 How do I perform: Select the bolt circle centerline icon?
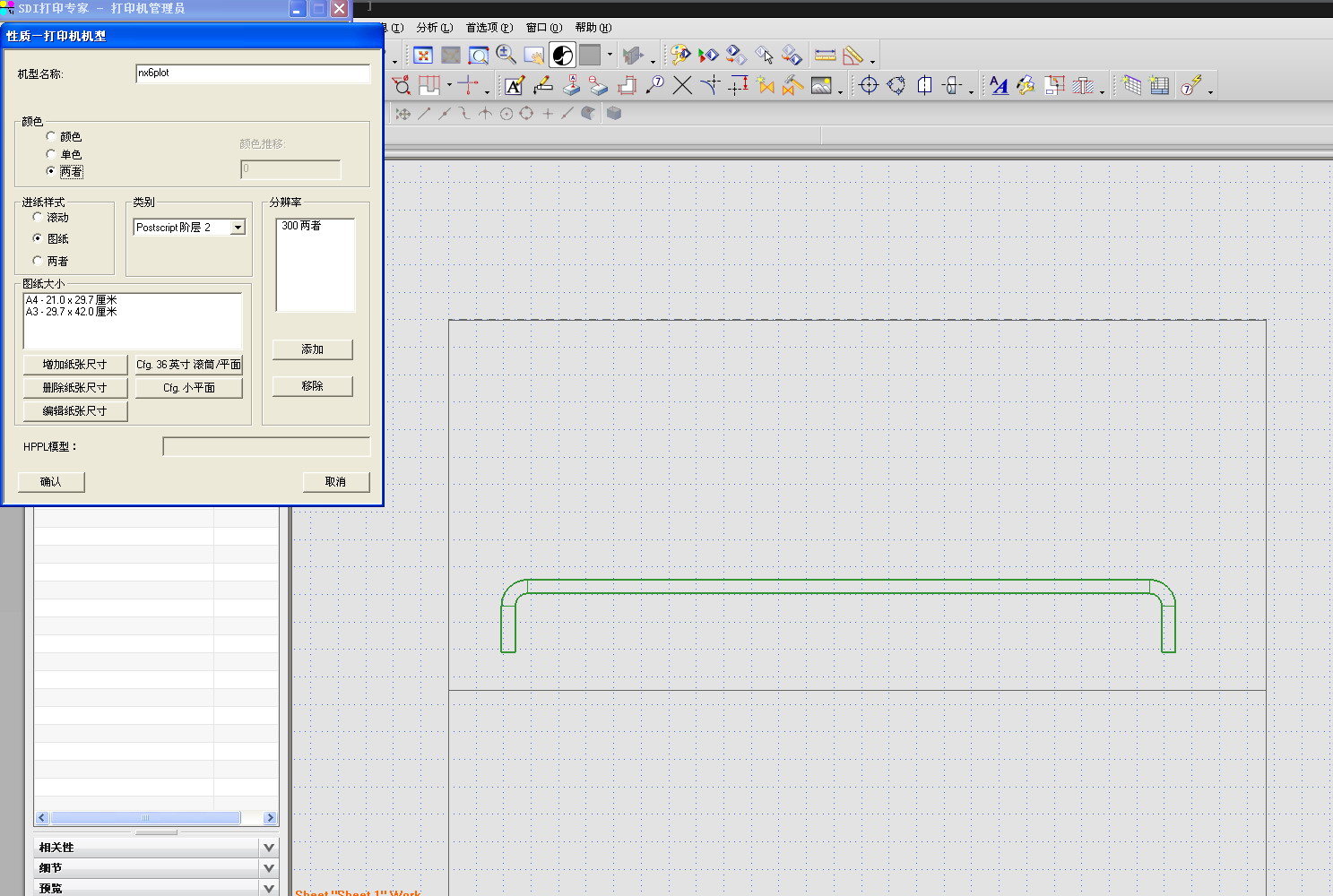(x=896, y=86)
